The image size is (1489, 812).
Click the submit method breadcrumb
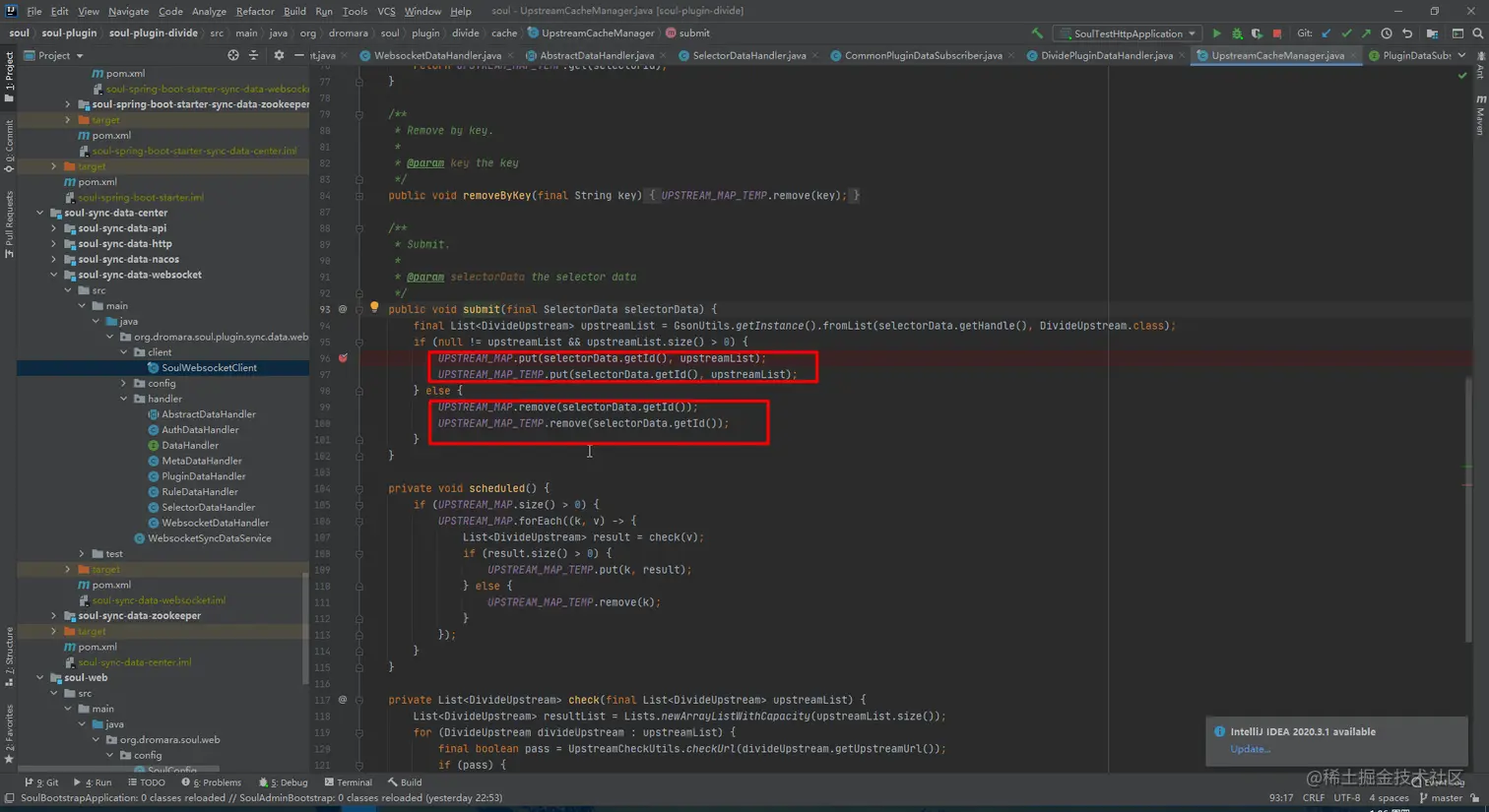click(x=688, y=33)
